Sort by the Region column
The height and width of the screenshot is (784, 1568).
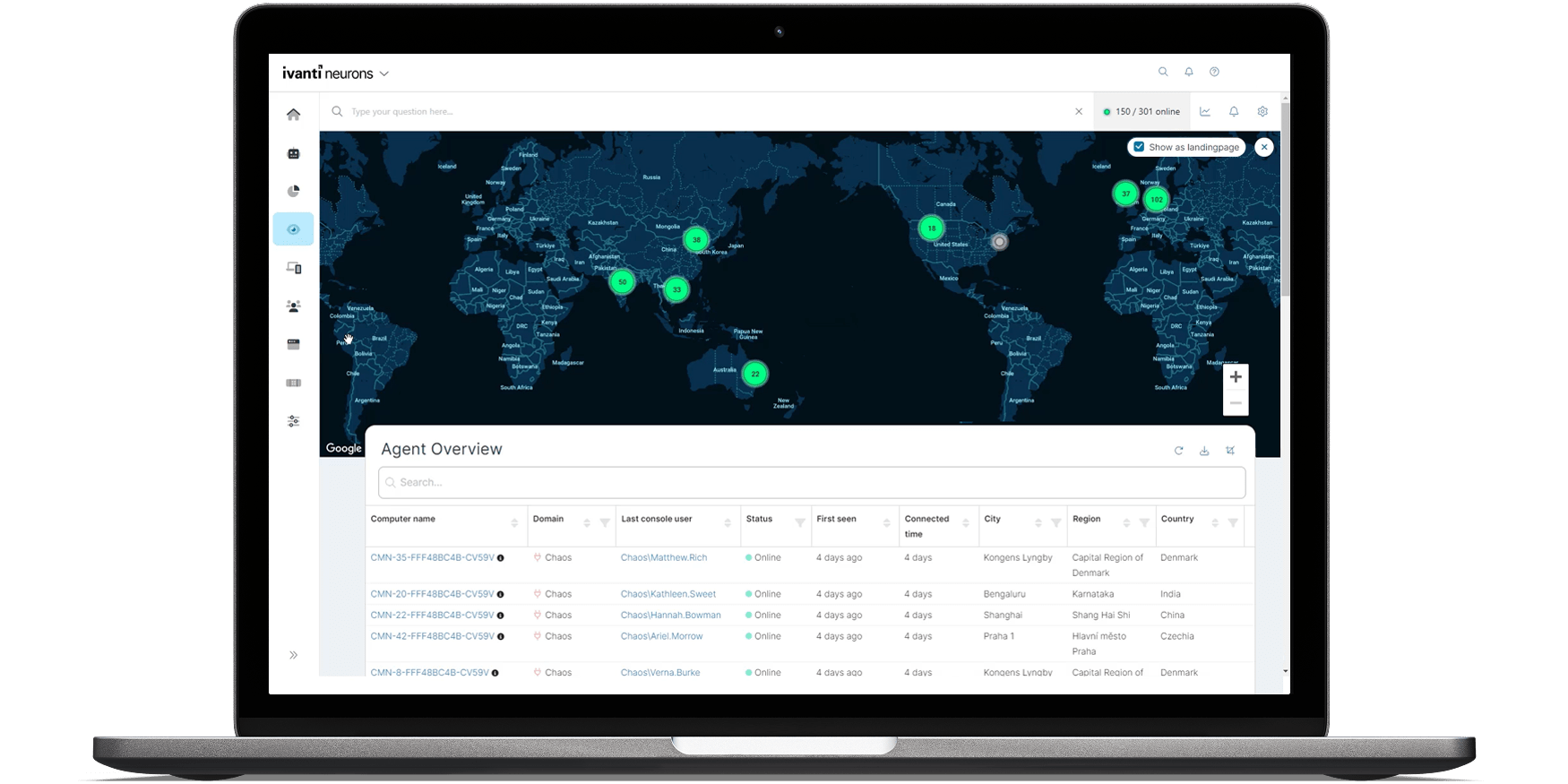[1126, 523]
